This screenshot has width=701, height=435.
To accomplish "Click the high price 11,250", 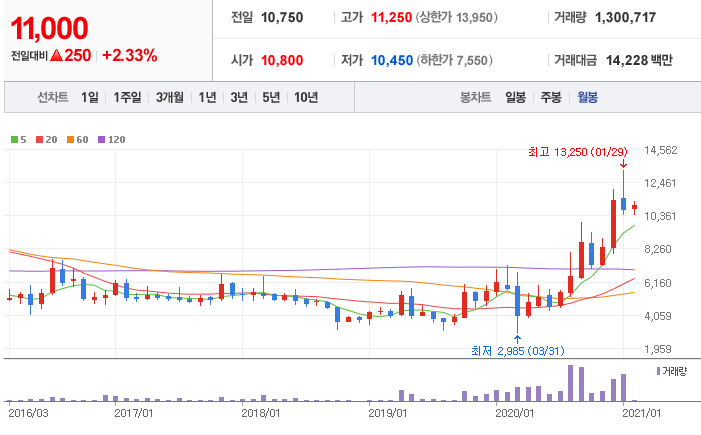I will click(392, 17).
